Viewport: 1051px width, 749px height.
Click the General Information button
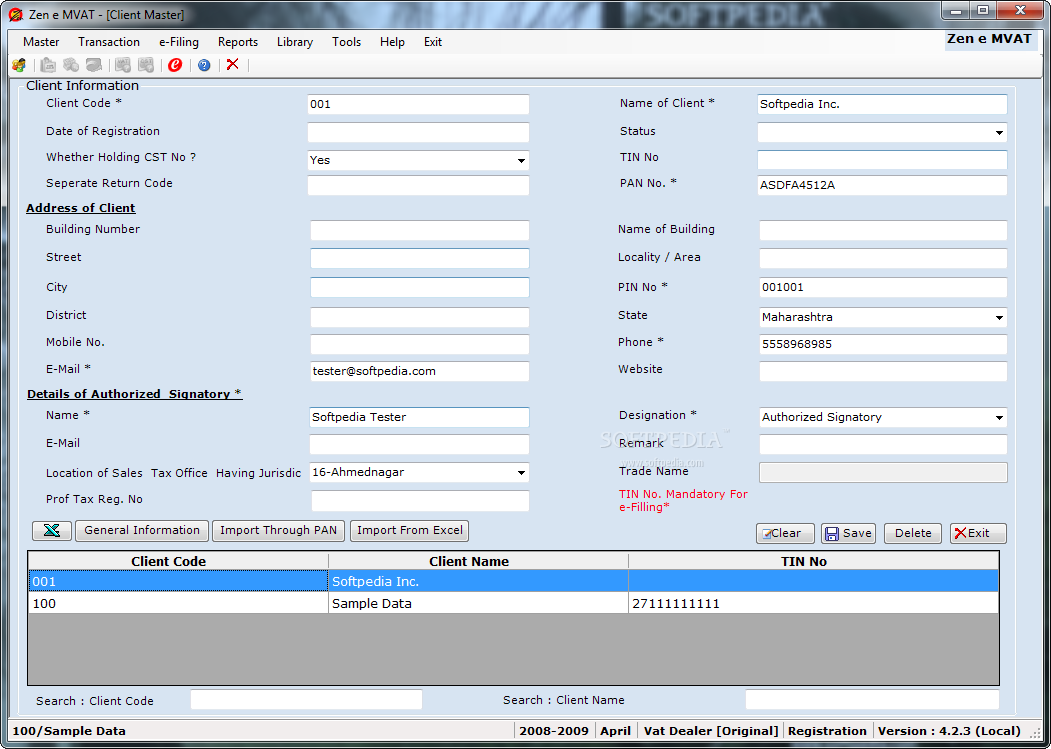pyautogui.click(x=142, y=530)
